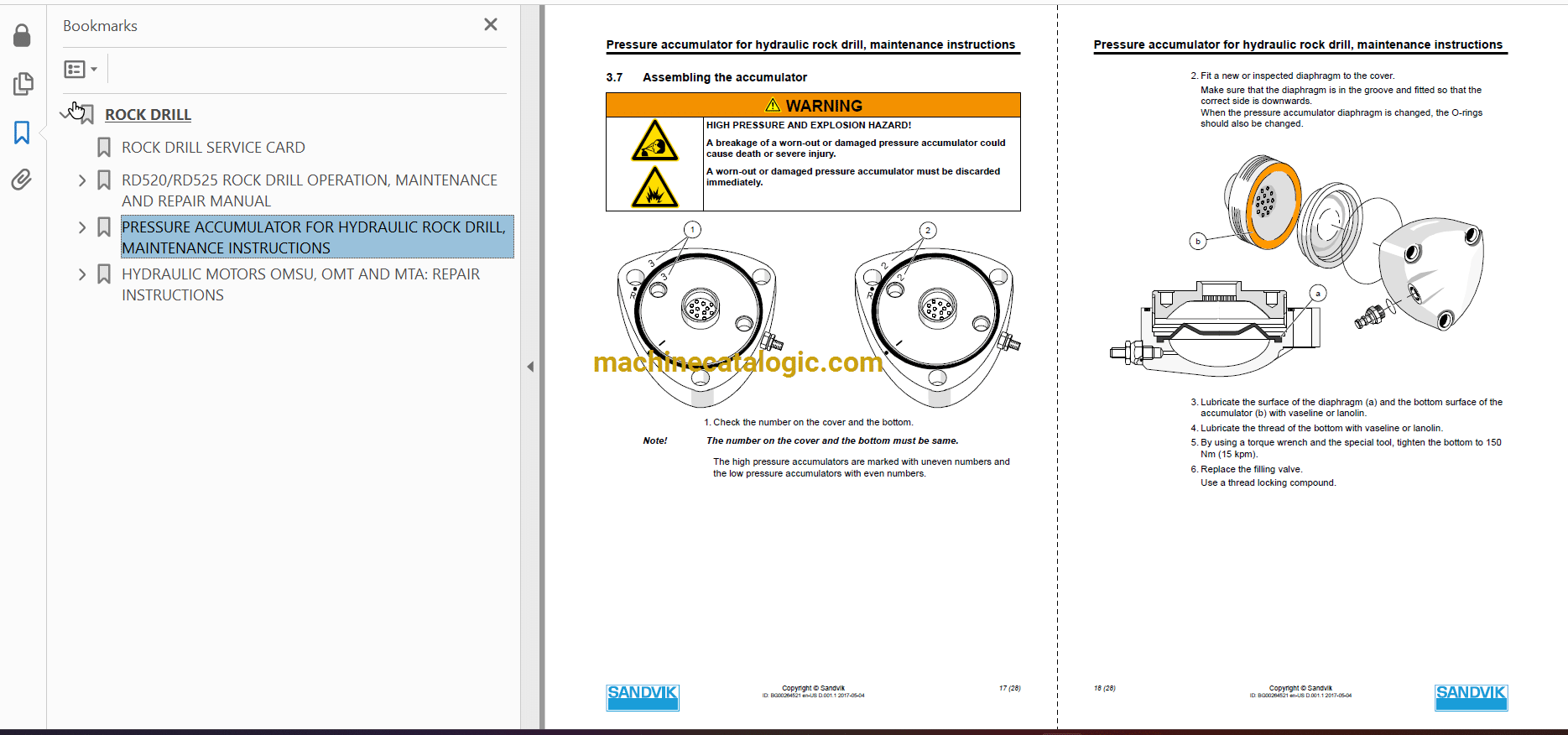Open the bookmarks options dropdown menu
Image resolution: width=1568 pixels, height=735 pixels.
(81, 70)
